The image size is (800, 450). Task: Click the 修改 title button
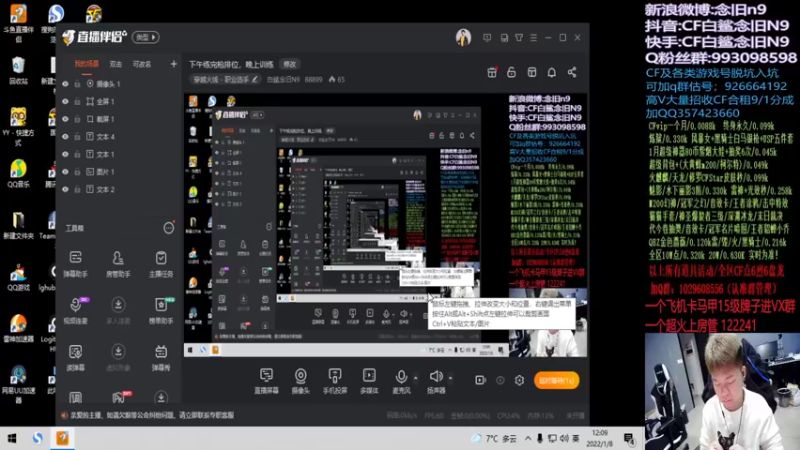point(290,64)
